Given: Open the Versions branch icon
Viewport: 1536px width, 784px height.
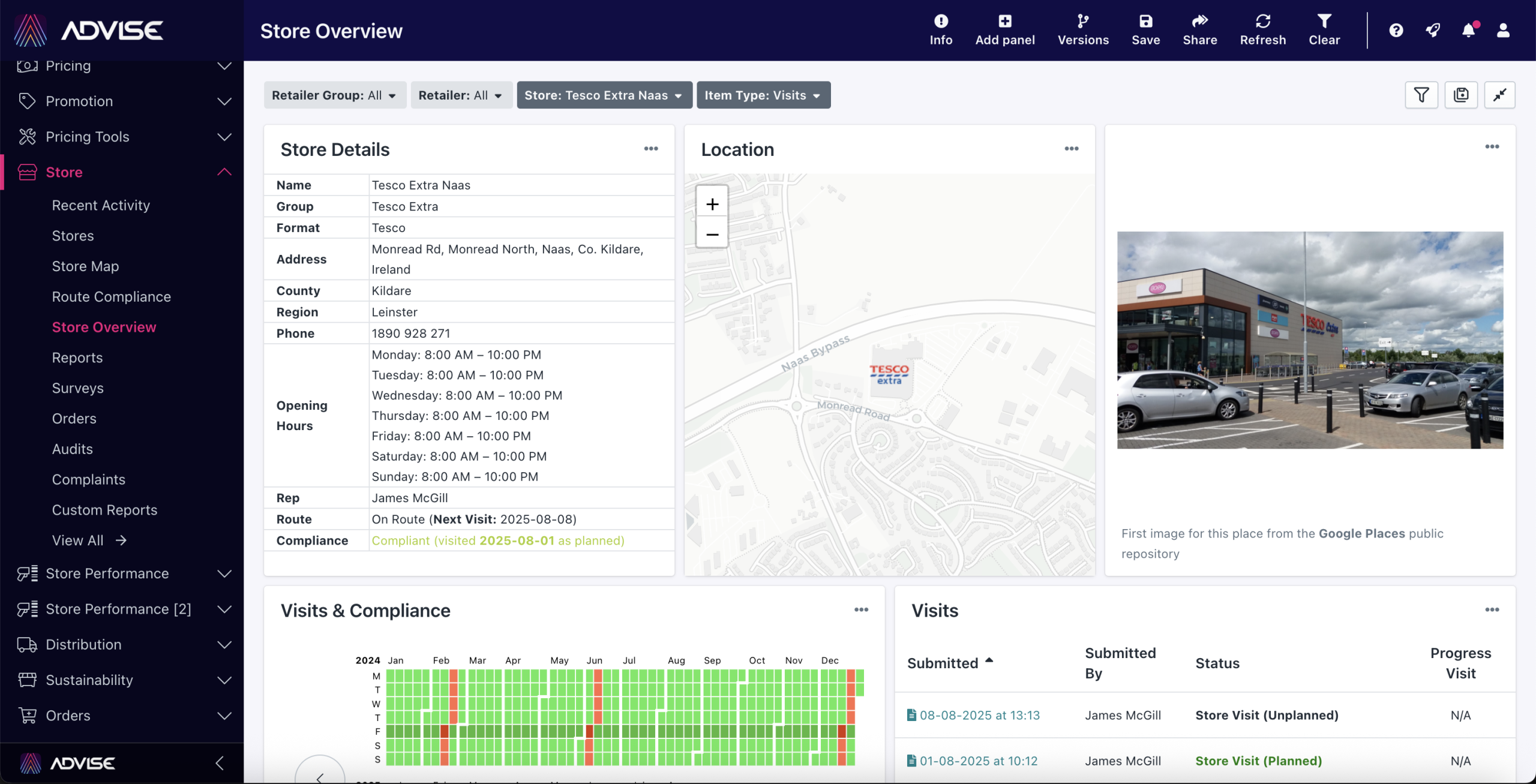Looking at the screenshot, I should 1082,22.
